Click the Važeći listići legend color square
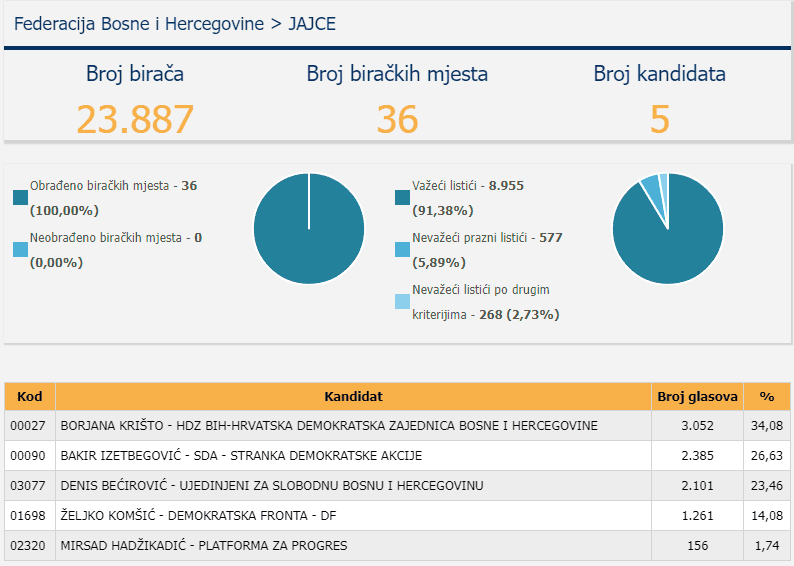The image size is (794, 566). click(403, 198)
